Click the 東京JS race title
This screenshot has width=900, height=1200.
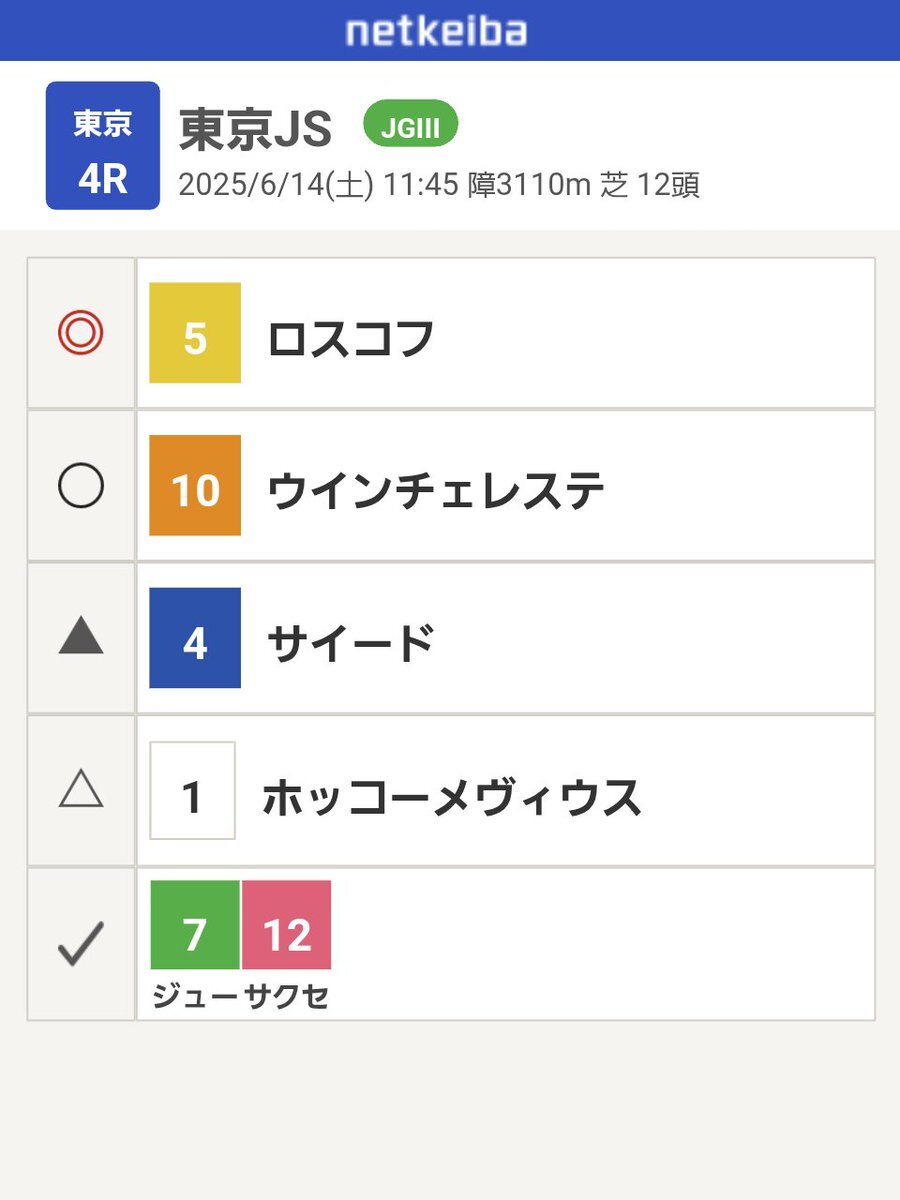256,130
